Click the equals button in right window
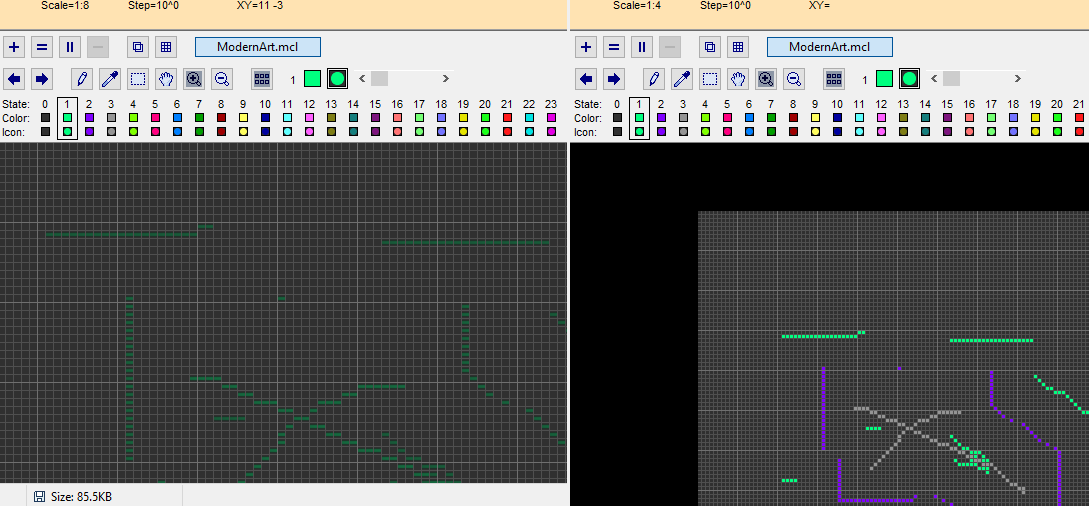This screenshot has width=1089, height=506. coord(615,47)
